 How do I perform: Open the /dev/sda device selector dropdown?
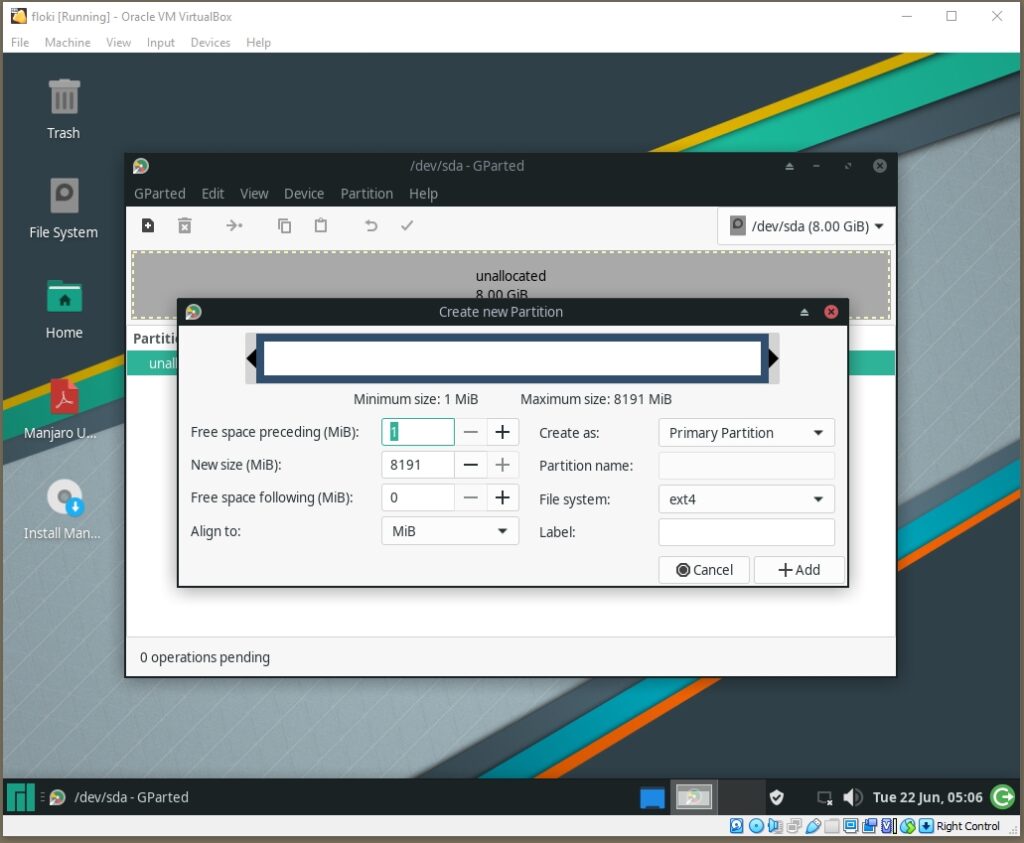[x=807, y=226]
